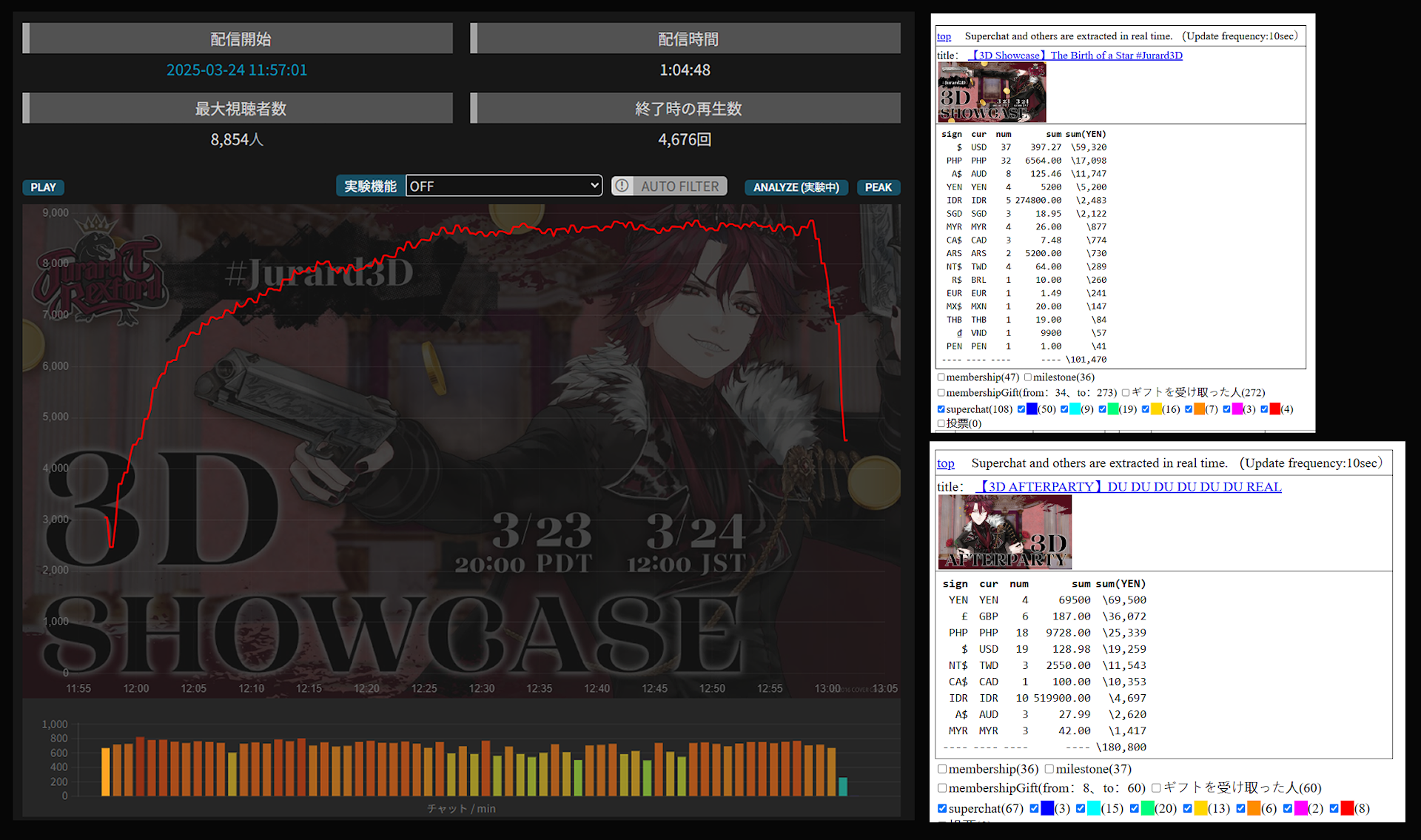
Task: Click the 3D Showcase stream thumbnail
Action: pyautogui.click(x=992, y=93)
